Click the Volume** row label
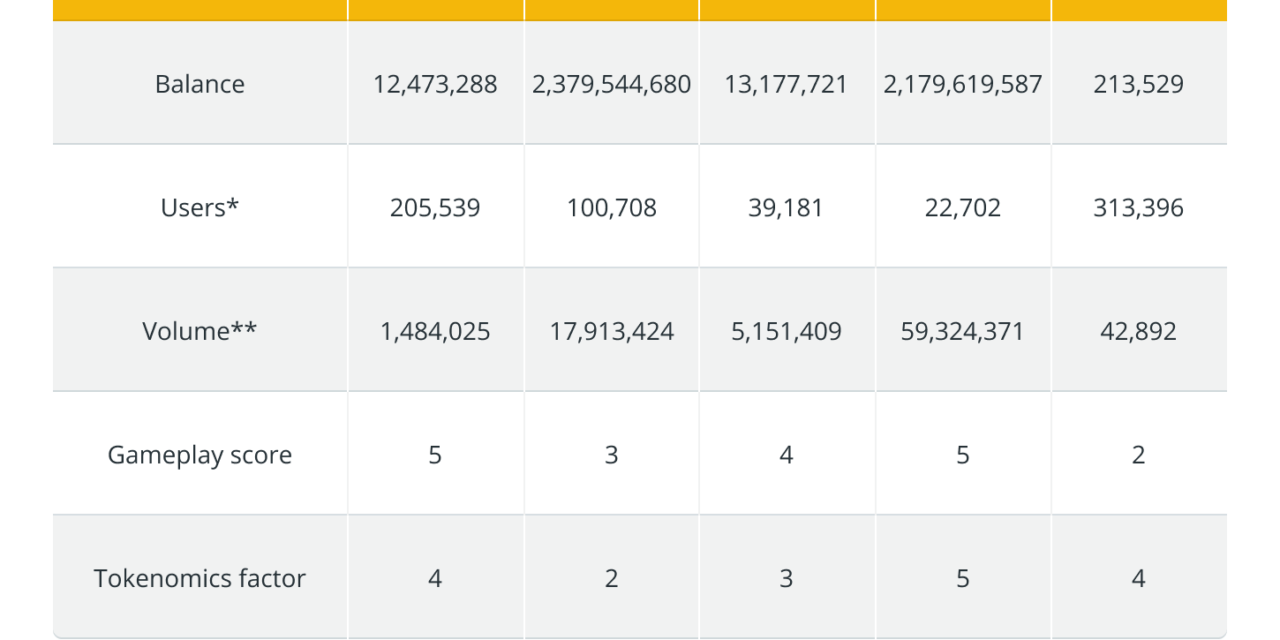This screenshot has height=640, width=1280. 200,331
